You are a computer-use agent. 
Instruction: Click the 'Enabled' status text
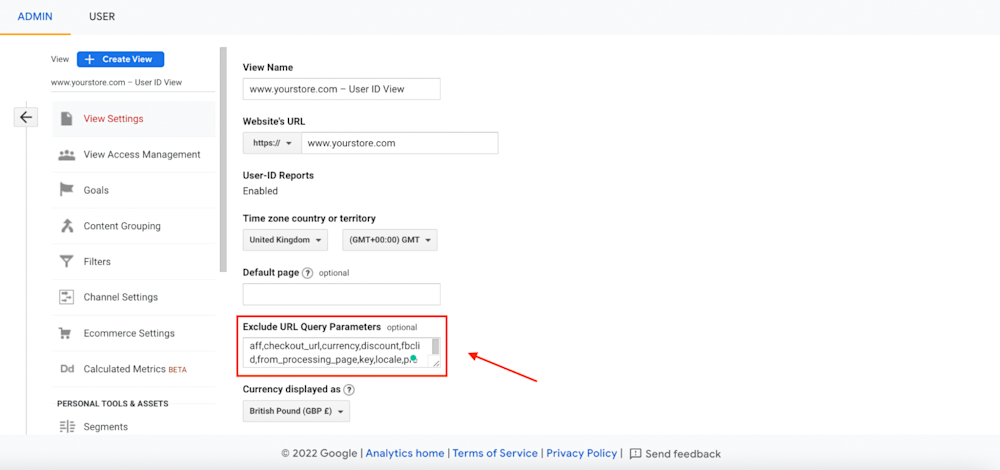coord(260,191)
